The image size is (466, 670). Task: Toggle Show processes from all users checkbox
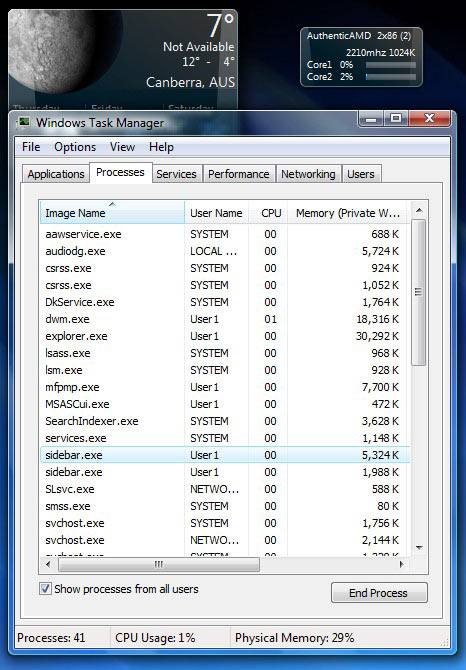coord(45,589)
